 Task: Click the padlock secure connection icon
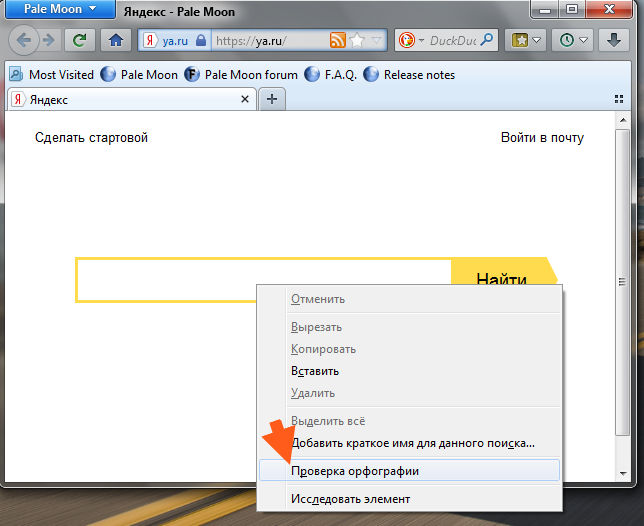pyautogui.click(x=201, y=40)
